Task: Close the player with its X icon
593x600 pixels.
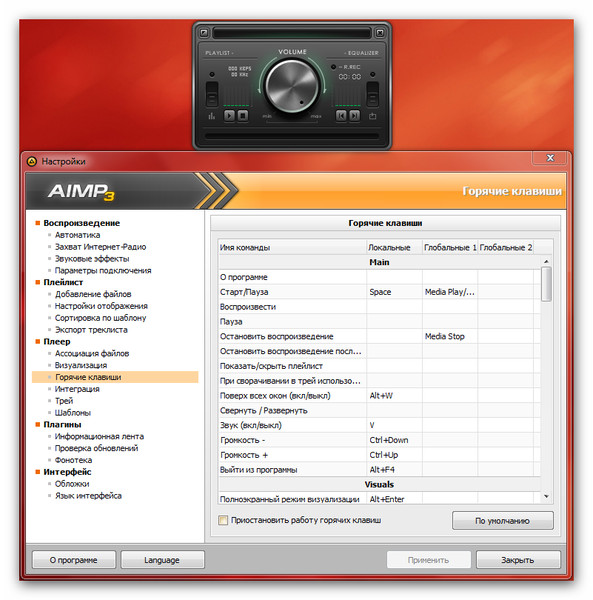Action: 380,33
